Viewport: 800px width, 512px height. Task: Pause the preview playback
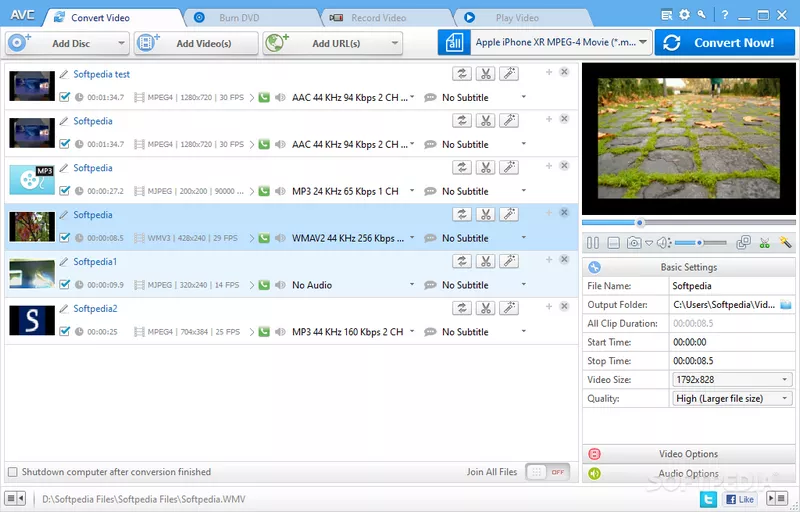point(593,243)
